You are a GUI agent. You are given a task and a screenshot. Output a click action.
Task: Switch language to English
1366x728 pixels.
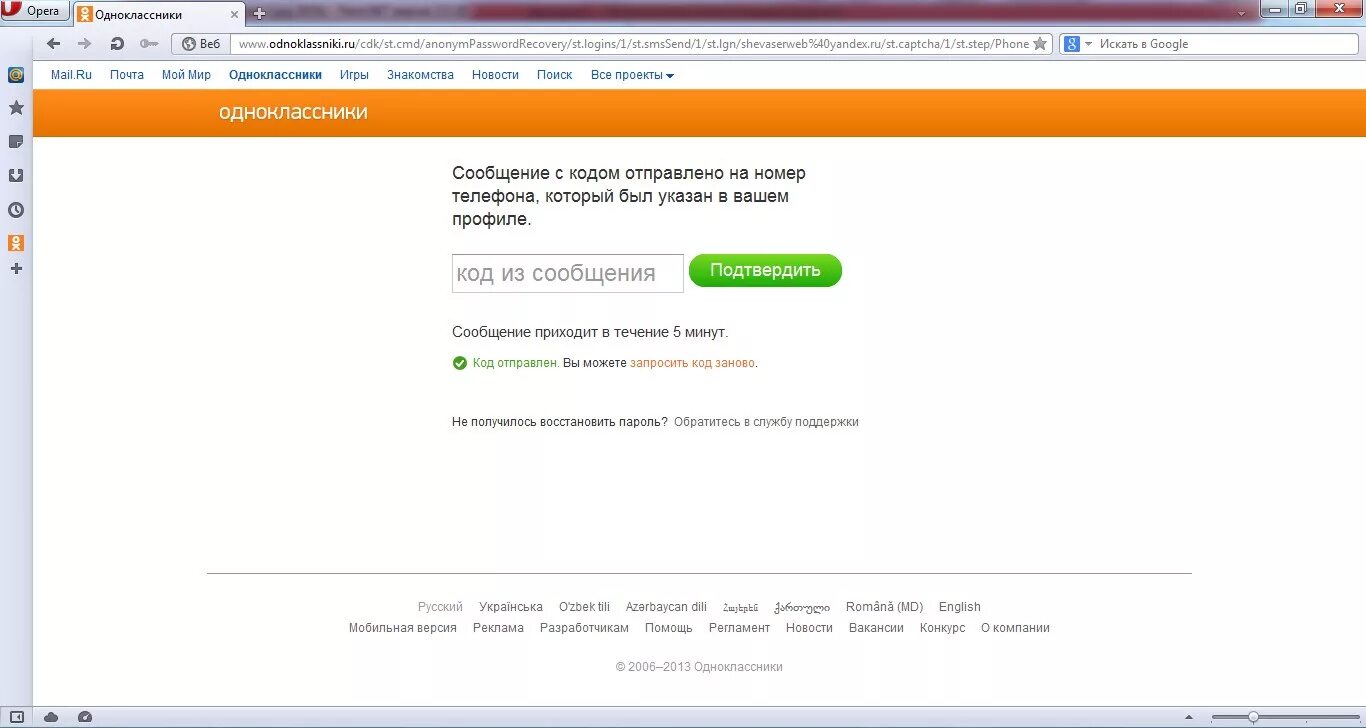point(960,607)
